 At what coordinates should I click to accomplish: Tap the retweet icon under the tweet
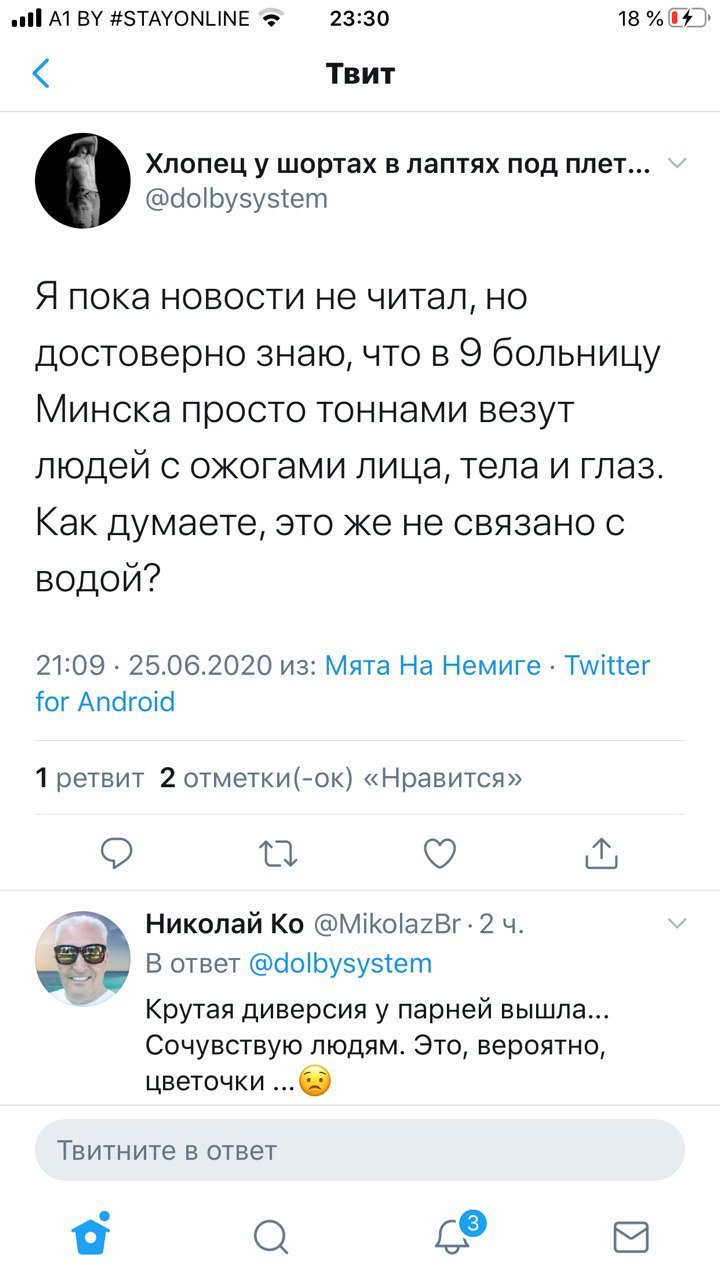click(278, 852)
